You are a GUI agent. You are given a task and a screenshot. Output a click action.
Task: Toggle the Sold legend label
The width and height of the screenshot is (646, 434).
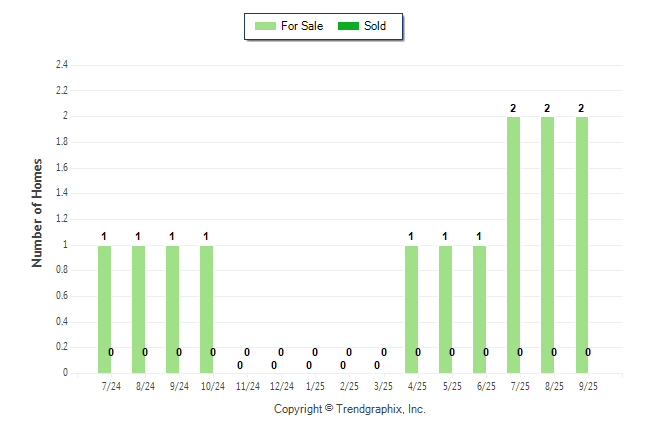375,26
